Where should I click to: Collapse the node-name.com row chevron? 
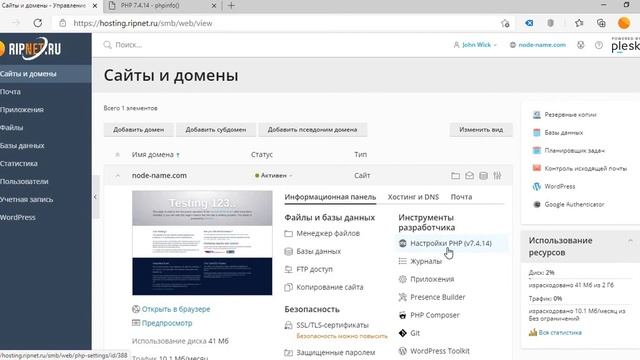[118, 176]
